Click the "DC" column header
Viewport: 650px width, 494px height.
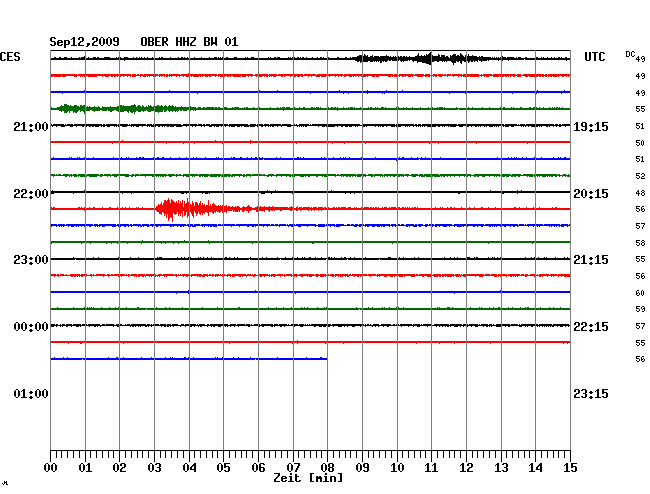[x=630, y=54]
